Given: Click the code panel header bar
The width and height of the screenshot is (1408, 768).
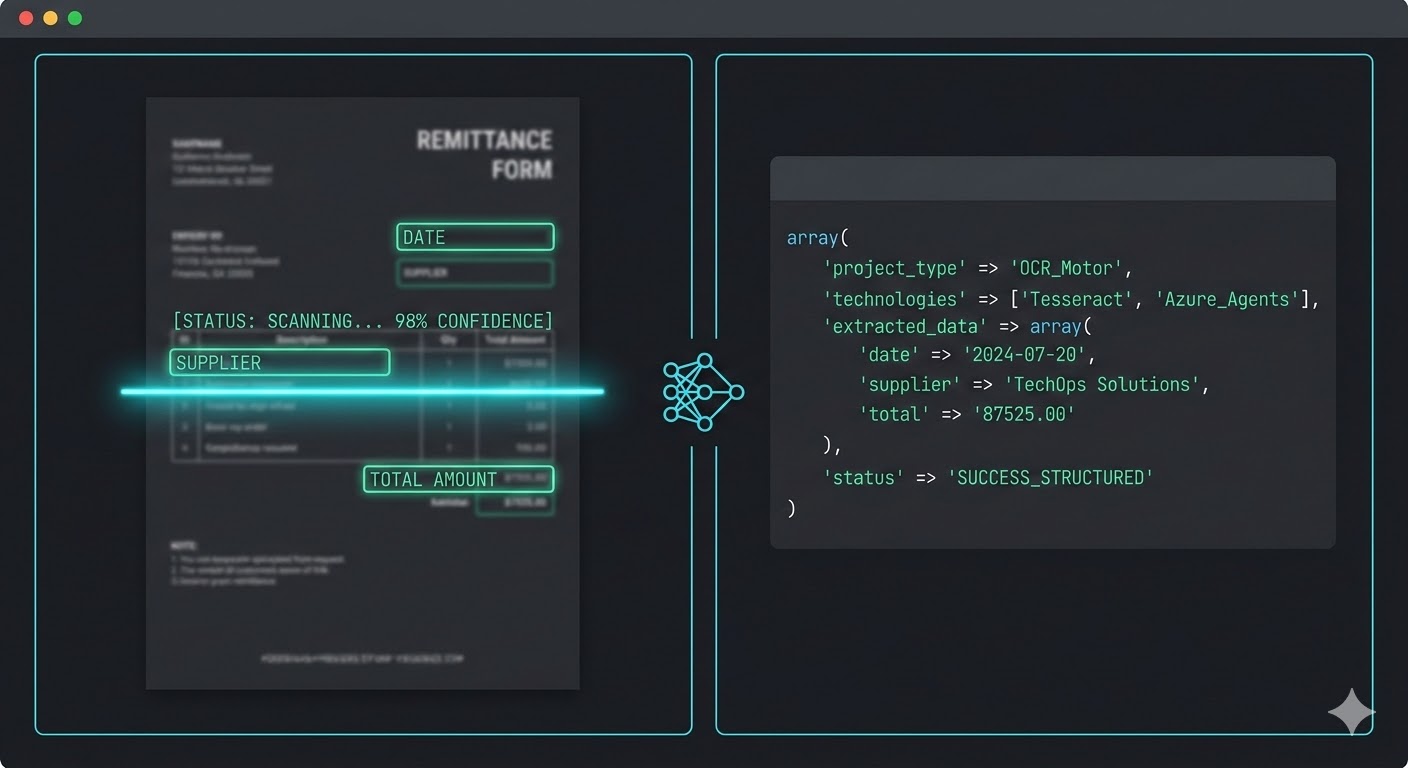Looking at the screenshot, I should [x=1052, y=178].
